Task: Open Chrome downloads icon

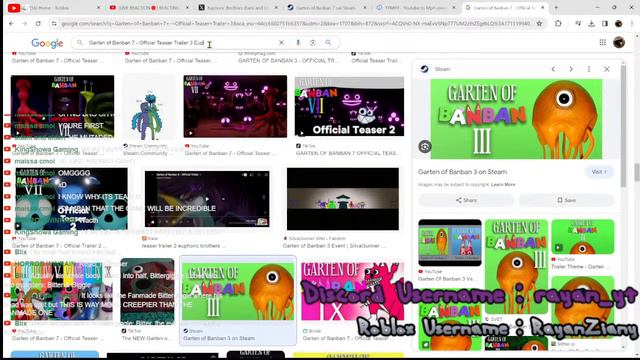Action: [x=591, y=24]
